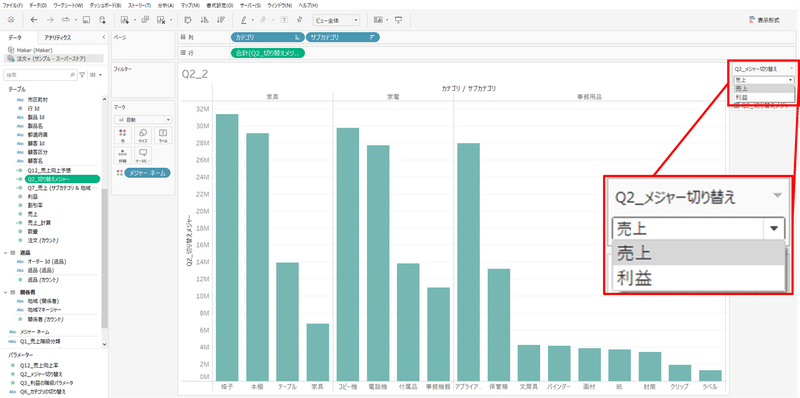Open the 分析(A) menu
Screen dimensions: 800x398
165,5
